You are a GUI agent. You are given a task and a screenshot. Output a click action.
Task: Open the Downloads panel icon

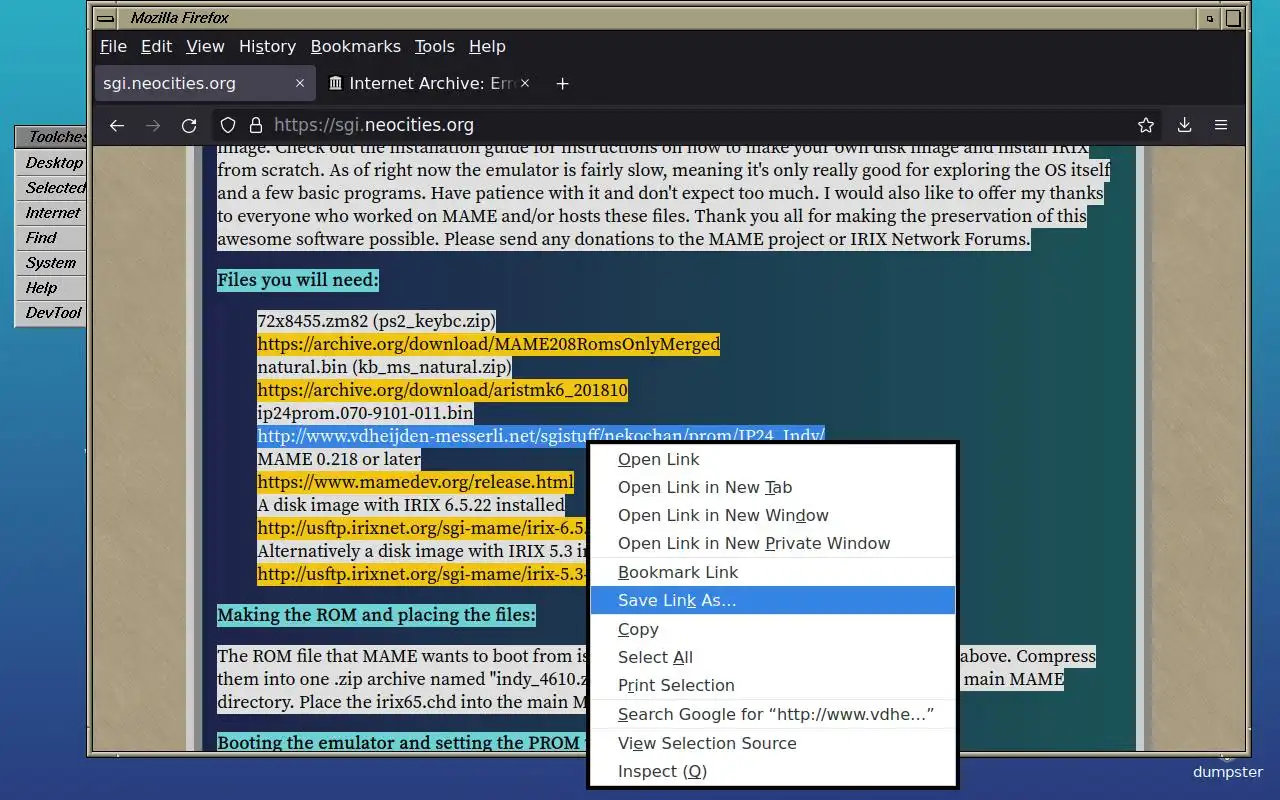(1185, 126)
